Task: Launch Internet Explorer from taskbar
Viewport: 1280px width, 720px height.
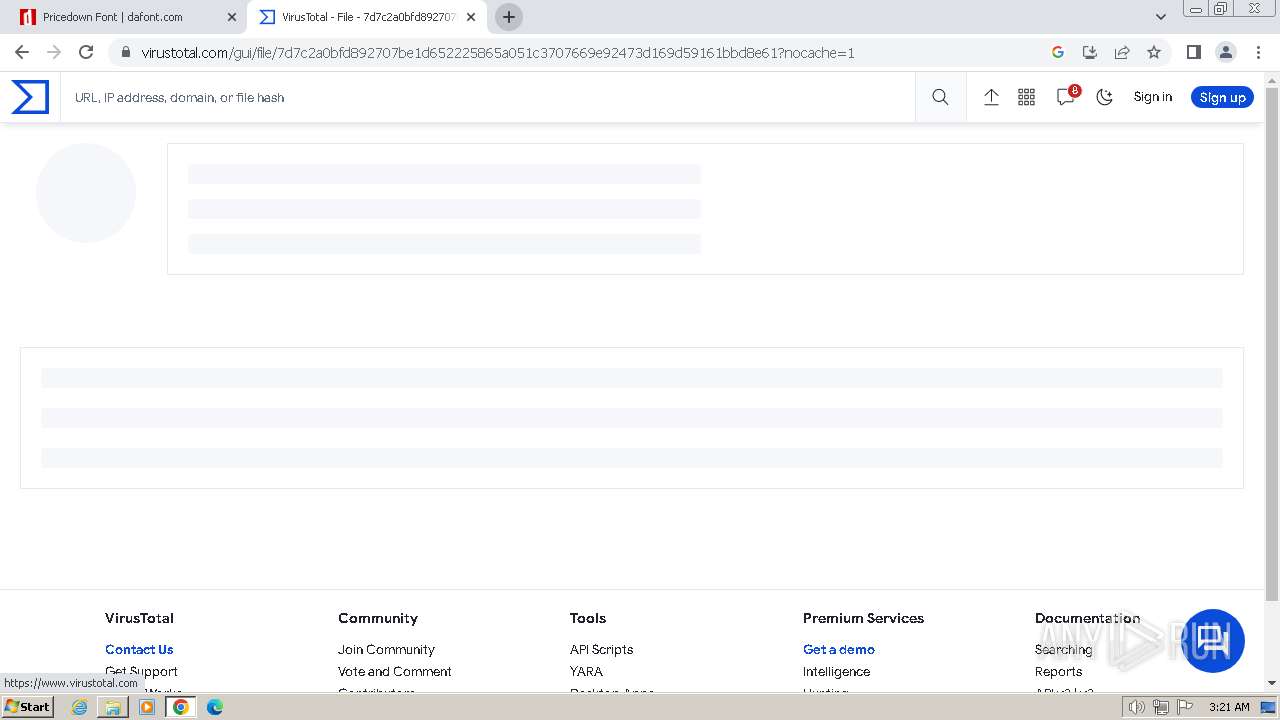Action: [x=79, y=707]
